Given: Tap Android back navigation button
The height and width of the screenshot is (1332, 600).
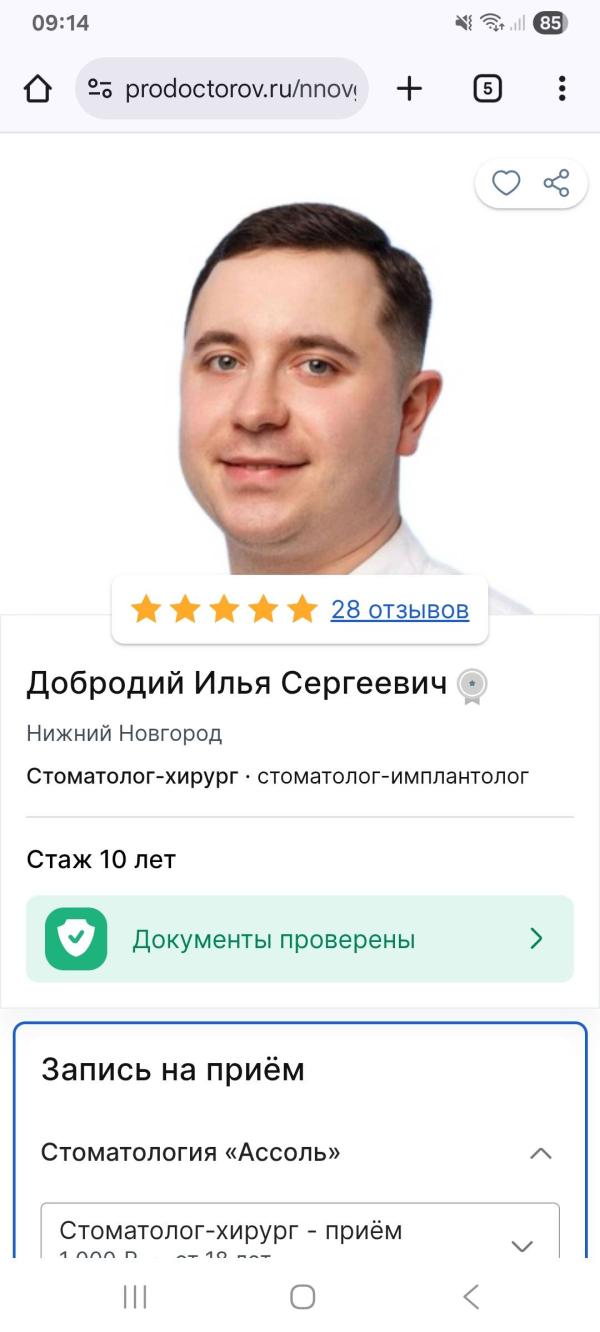Looking at the screenshot, I should click(x=471, y=1297).
